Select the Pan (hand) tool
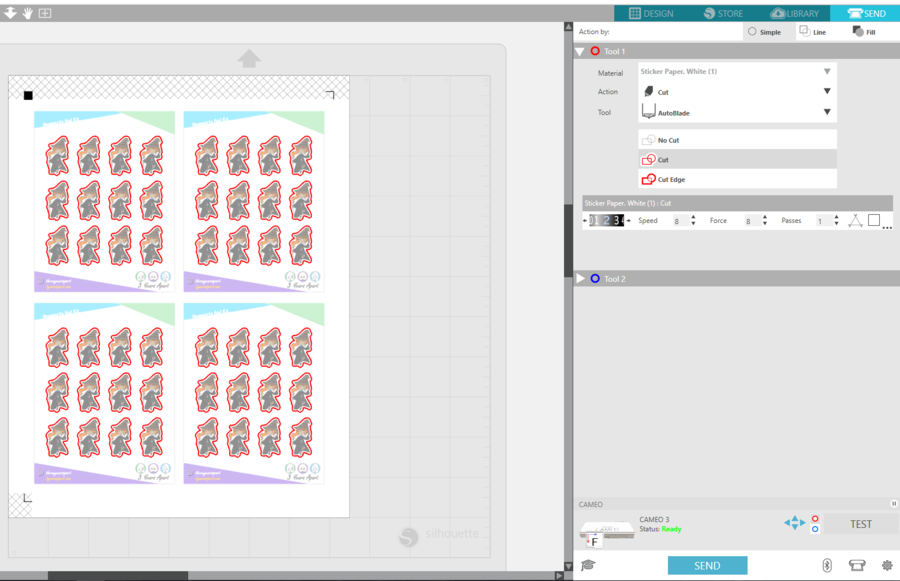 coord(27,13)
